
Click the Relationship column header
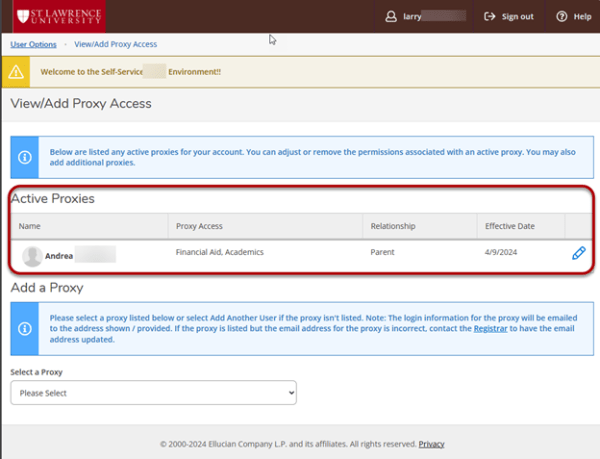tap(393, 226)
